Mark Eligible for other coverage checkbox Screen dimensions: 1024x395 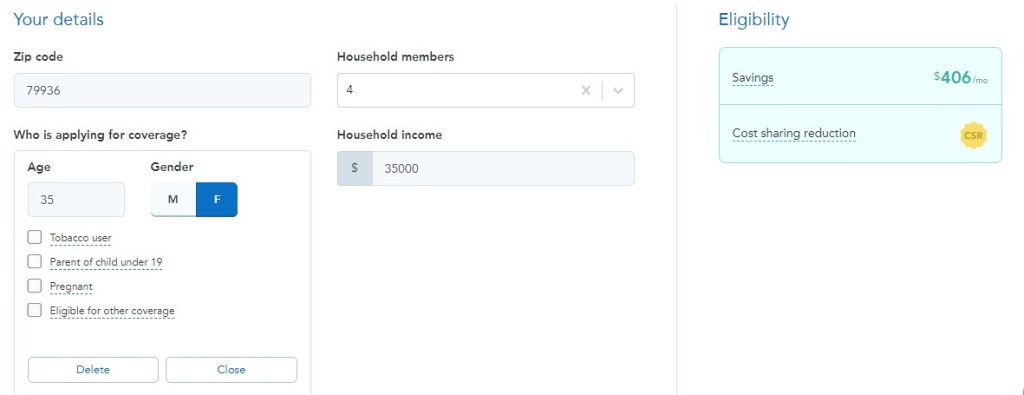[x=35, y=309]
